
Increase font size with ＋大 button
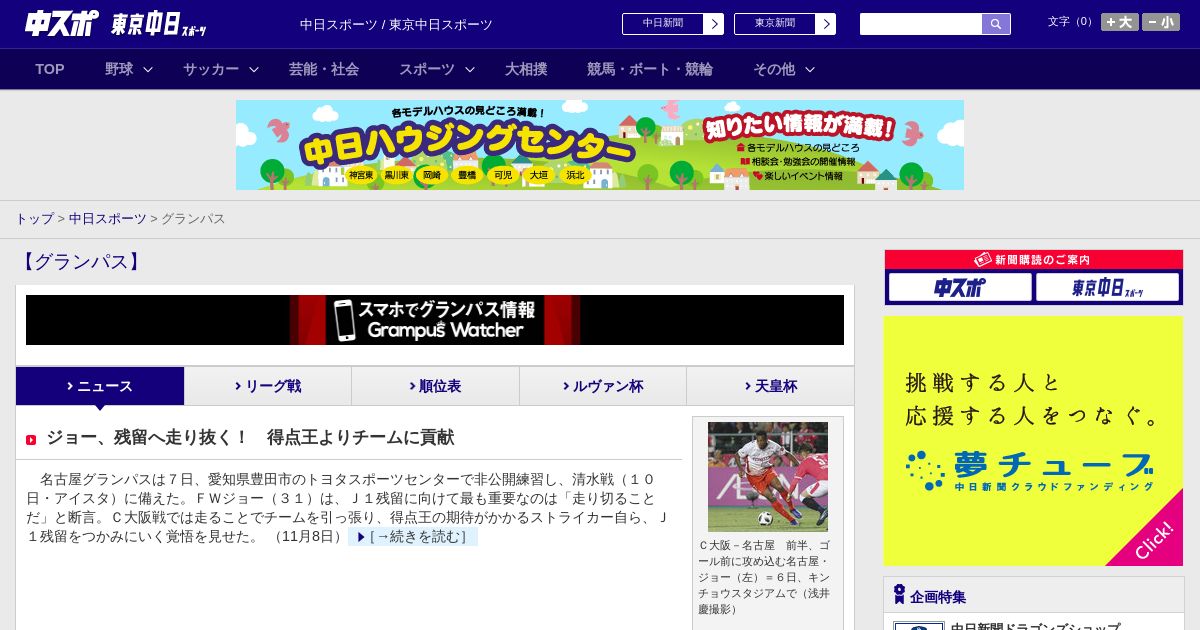1120,22
